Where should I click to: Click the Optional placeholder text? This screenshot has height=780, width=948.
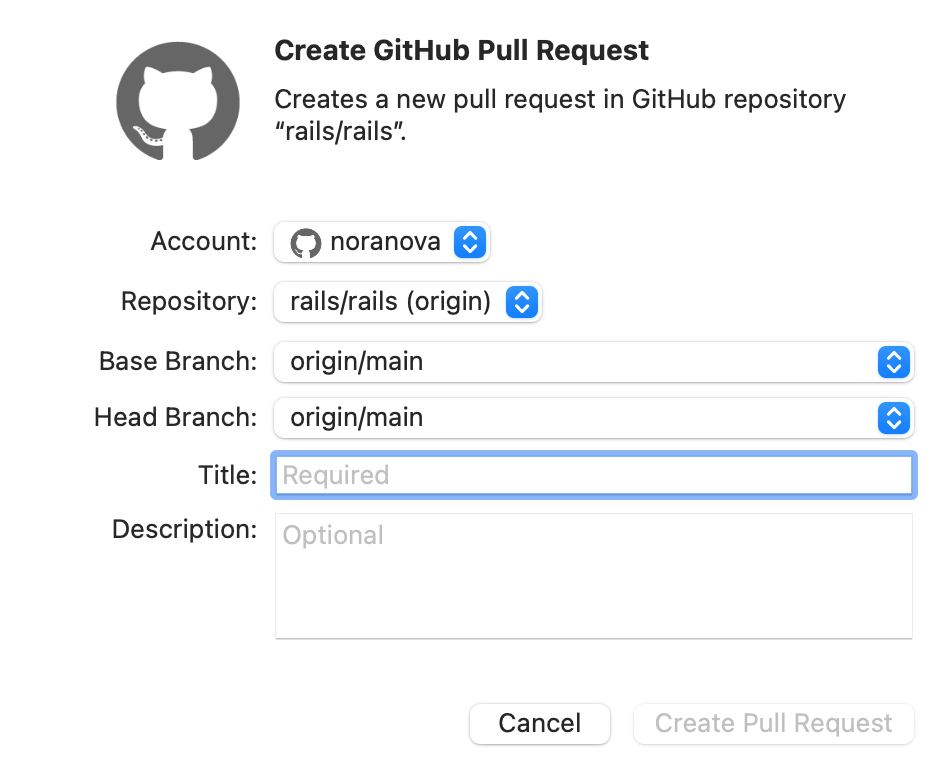coord(333,536)
